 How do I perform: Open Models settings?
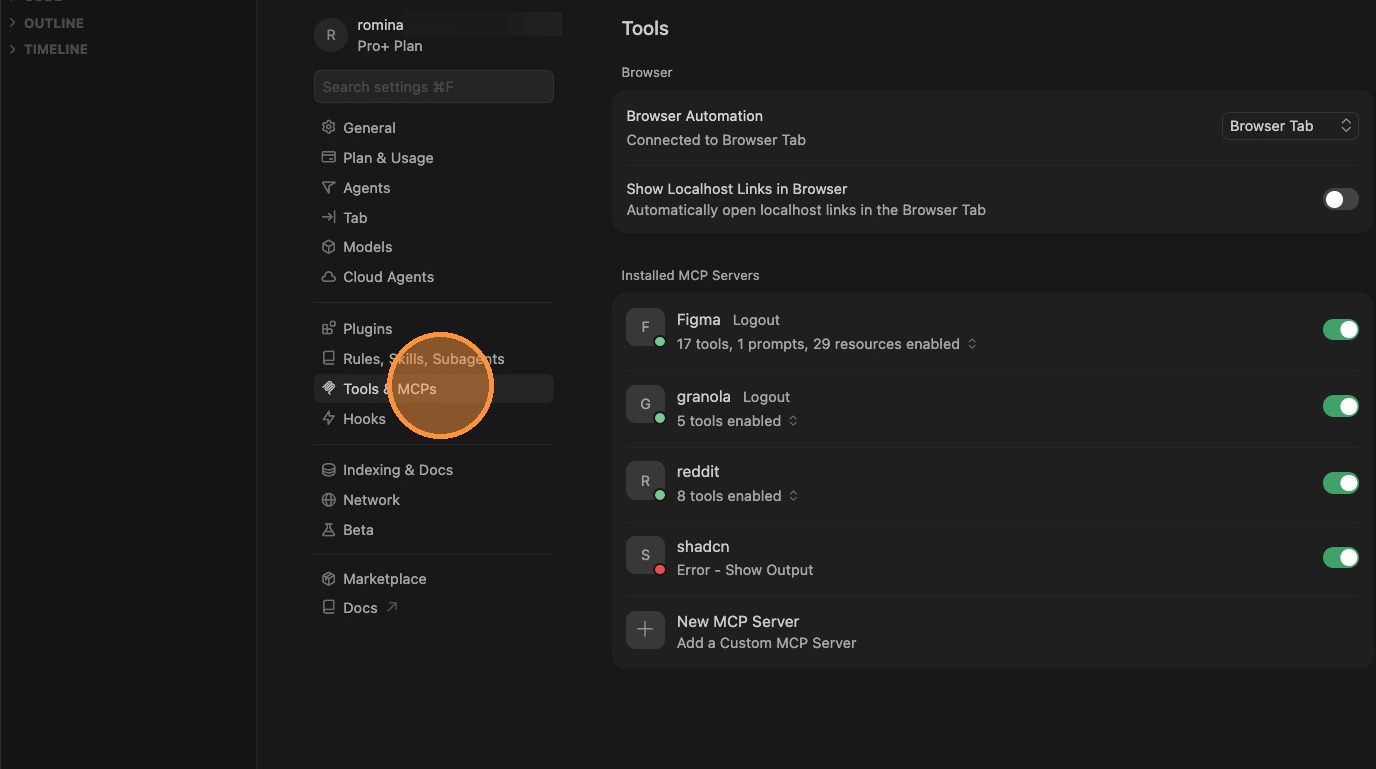coord(433,246)
